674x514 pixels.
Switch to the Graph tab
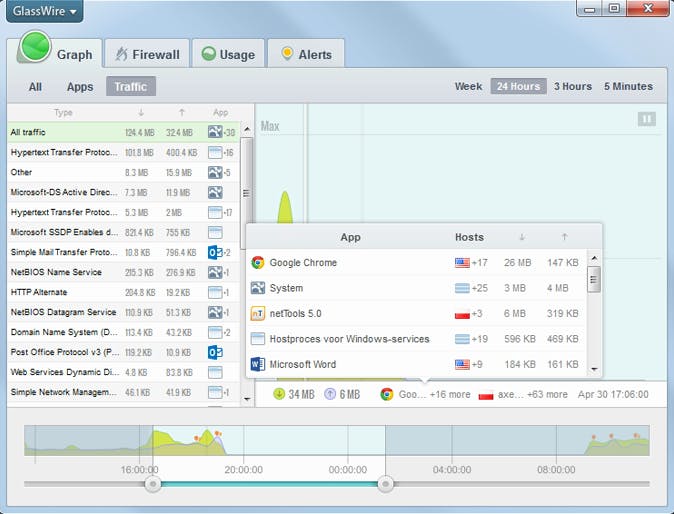click(56, 52)
